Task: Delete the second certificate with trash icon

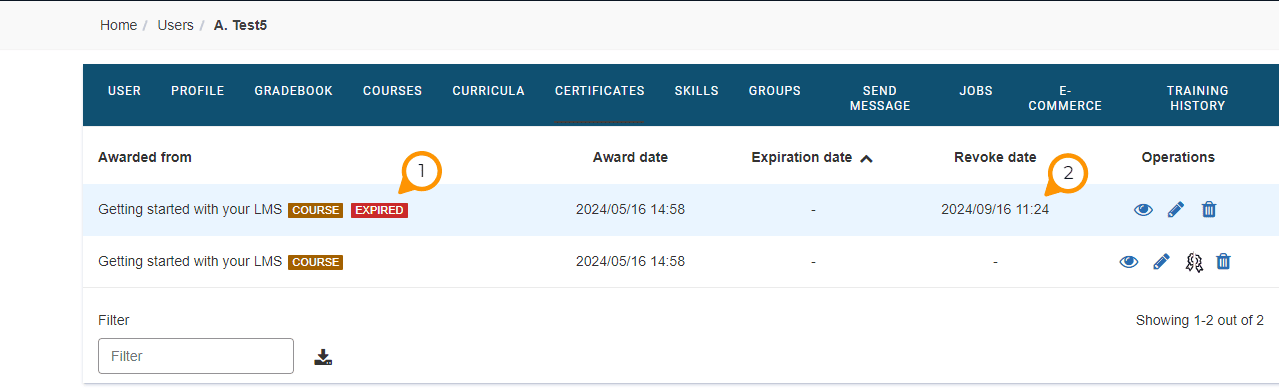Action: (x=1223, y=262)
